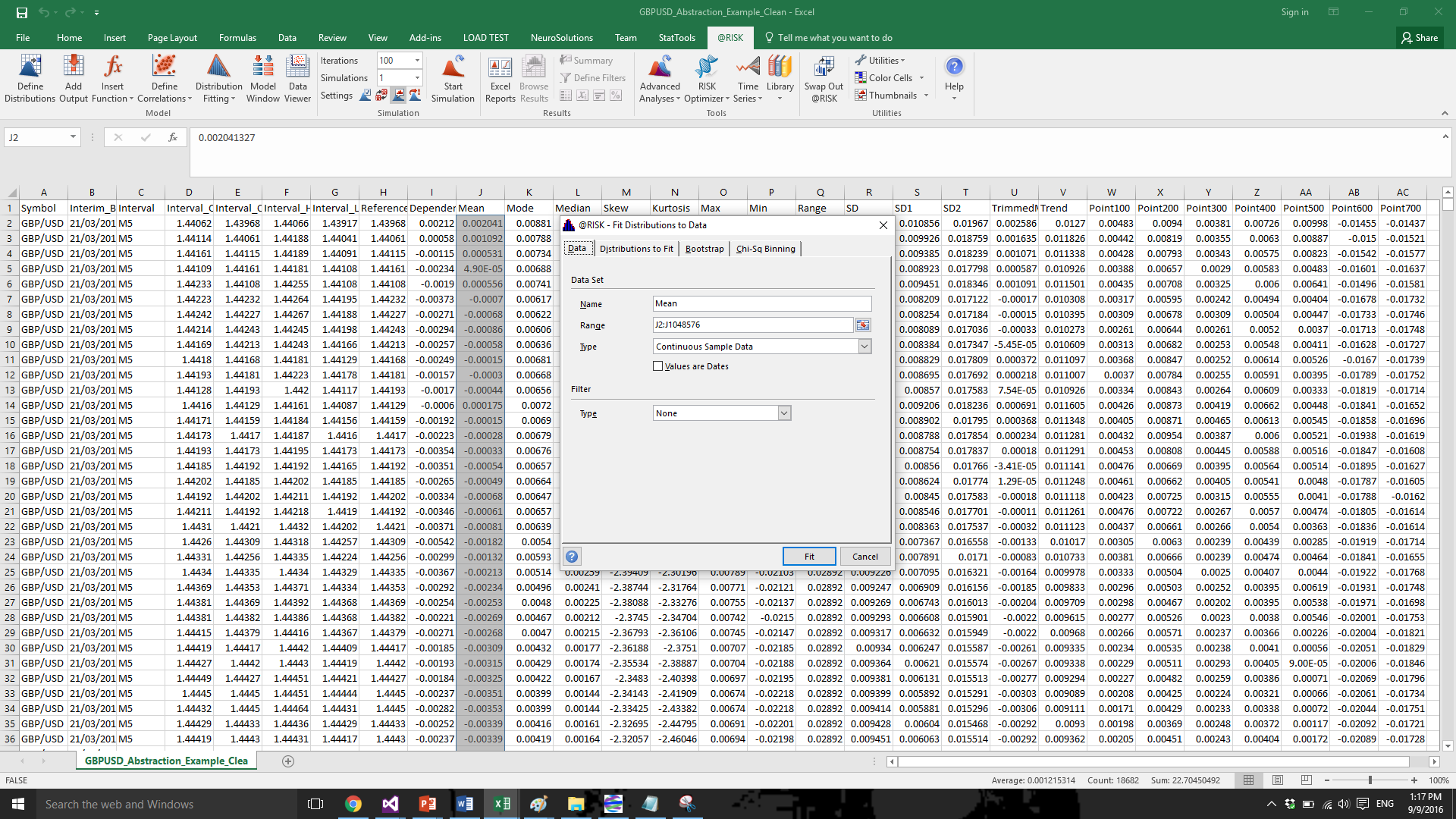Open Word from the taskbar
This screenshot has width=1456, height=819.
point(464,804)
